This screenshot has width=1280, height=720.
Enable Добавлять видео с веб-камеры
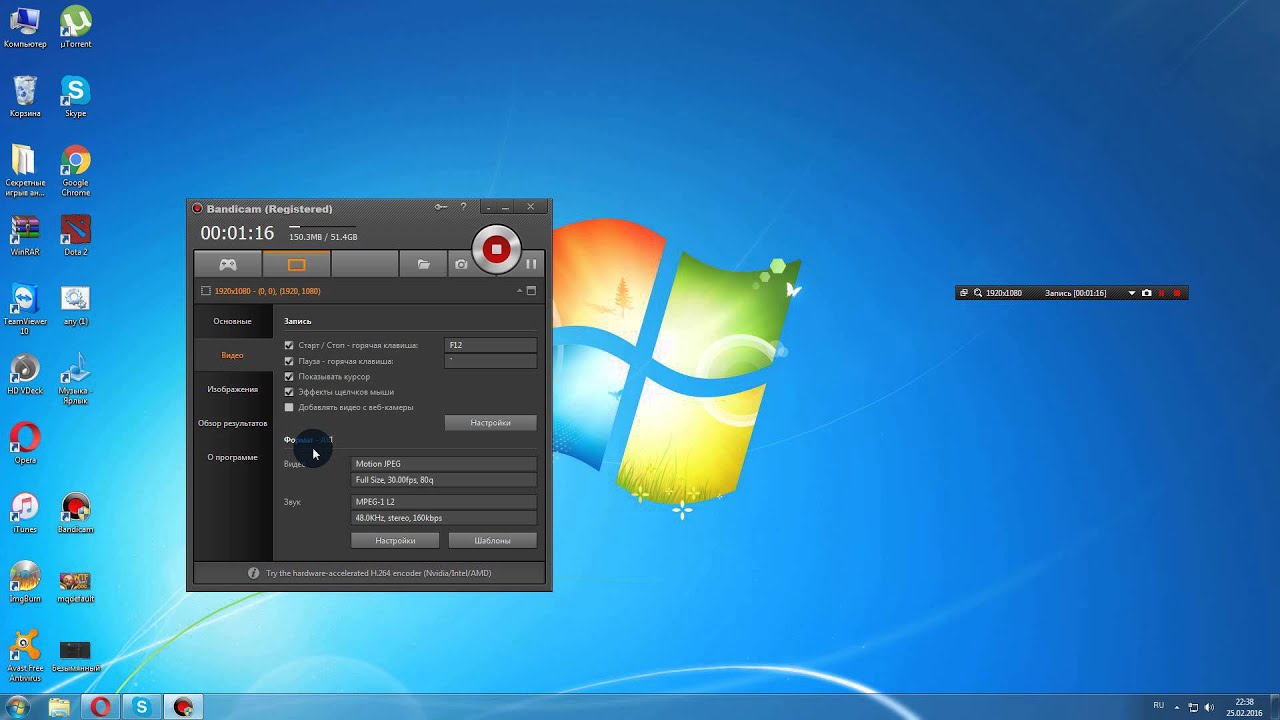[x=289, y=407]
